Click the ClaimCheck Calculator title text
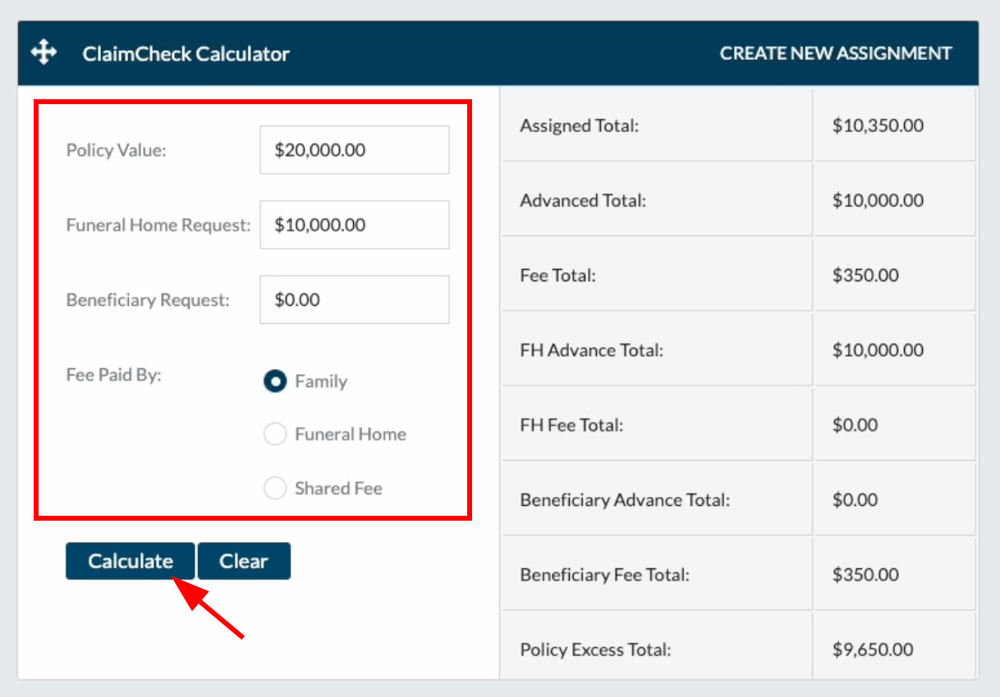The height and width of the screenshot is (697, 1000). (185, 54)
